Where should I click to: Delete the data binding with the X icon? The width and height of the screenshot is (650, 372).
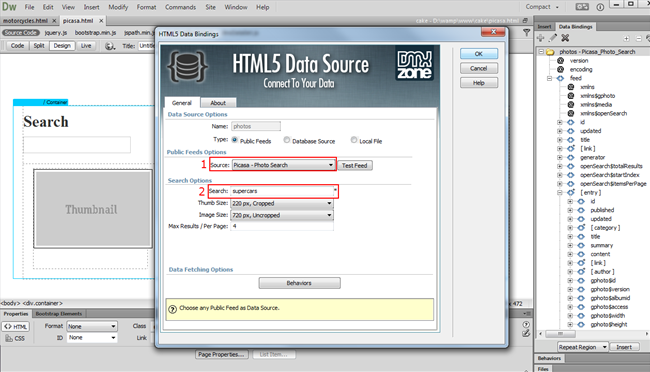565,38
